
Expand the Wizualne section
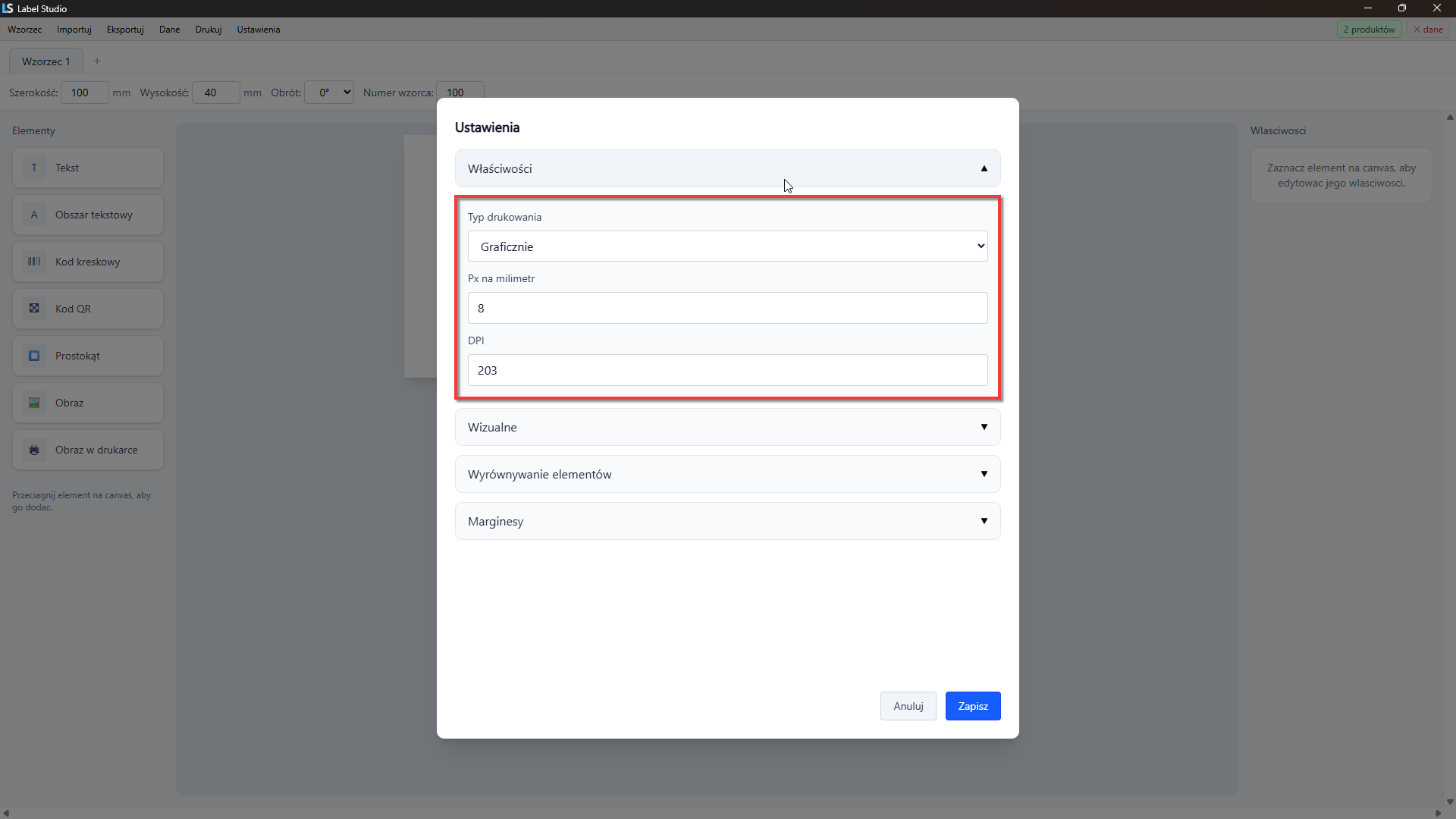click(x=727, y=427)
